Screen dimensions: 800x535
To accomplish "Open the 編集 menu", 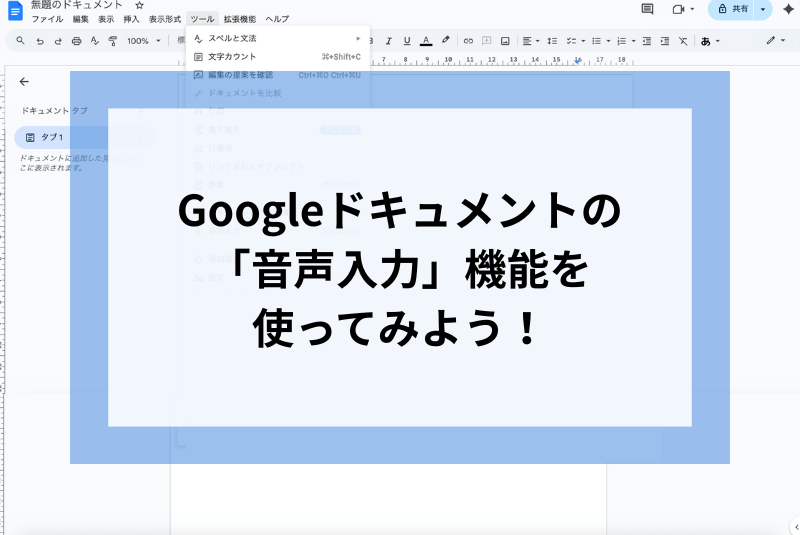I will pos(81,19).
